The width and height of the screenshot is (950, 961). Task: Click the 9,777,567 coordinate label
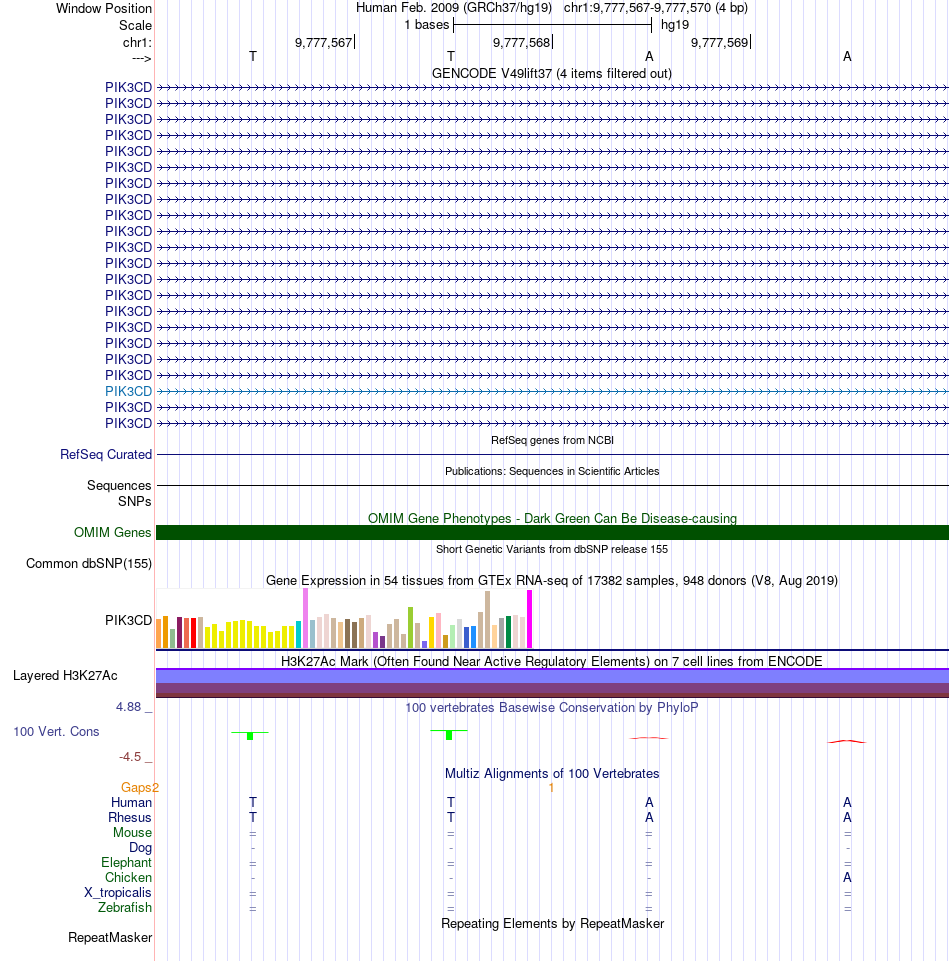coord(324,42)
